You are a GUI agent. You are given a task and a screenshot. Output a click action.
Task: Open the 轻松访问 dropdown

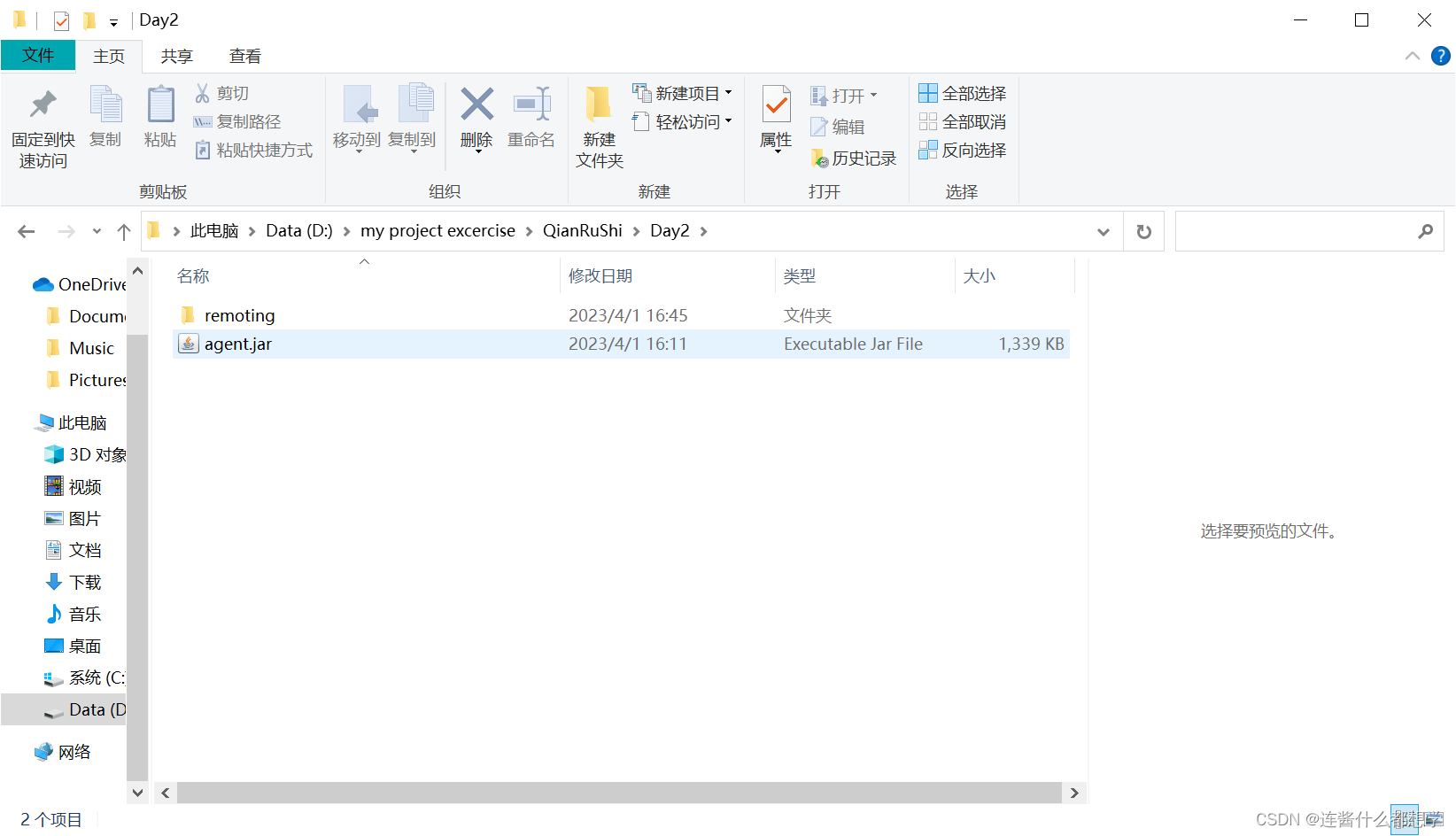tap(682, 121)
